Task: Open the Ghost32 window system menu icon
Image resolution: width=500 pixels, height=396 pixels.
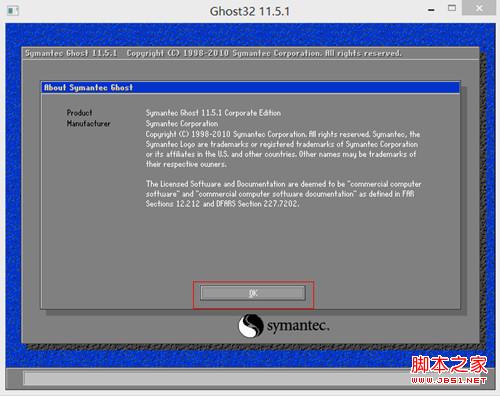Action: tap(13, 11)
